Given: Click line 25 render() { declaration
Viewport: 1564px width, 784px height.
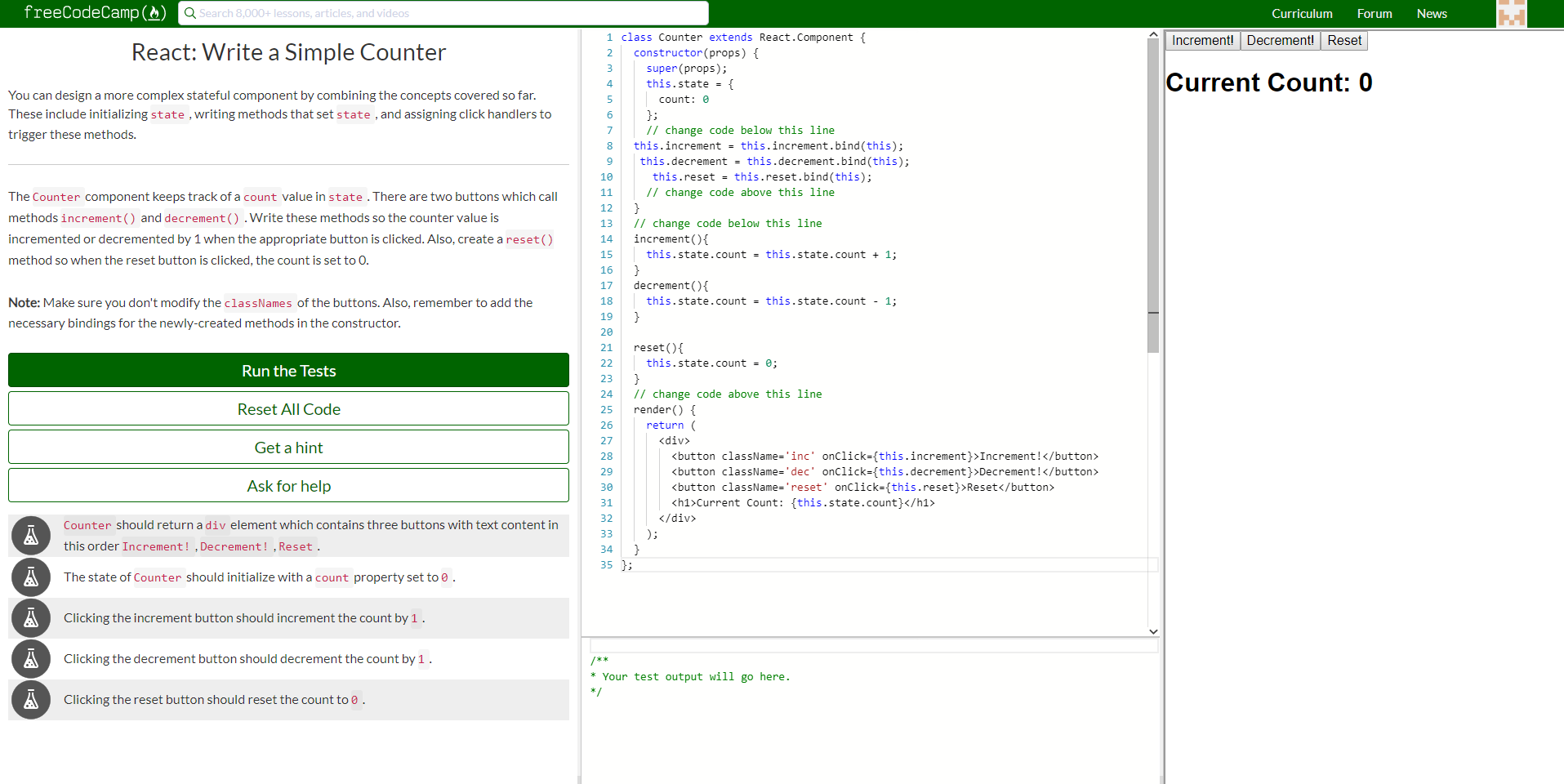Looking at the screenshot, I should (665, 410).
